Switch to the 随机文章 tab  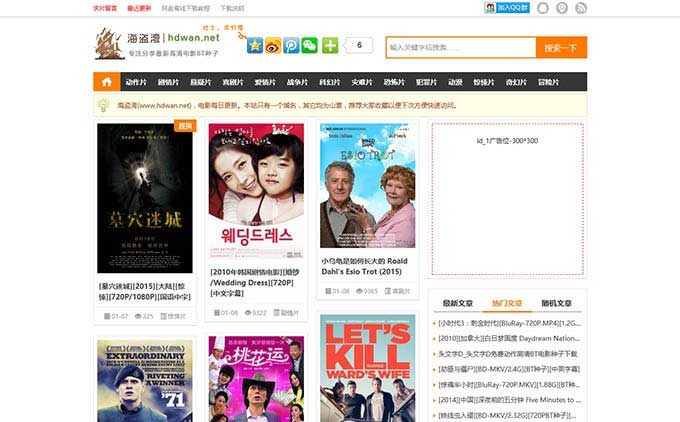(x=555, y=303)
